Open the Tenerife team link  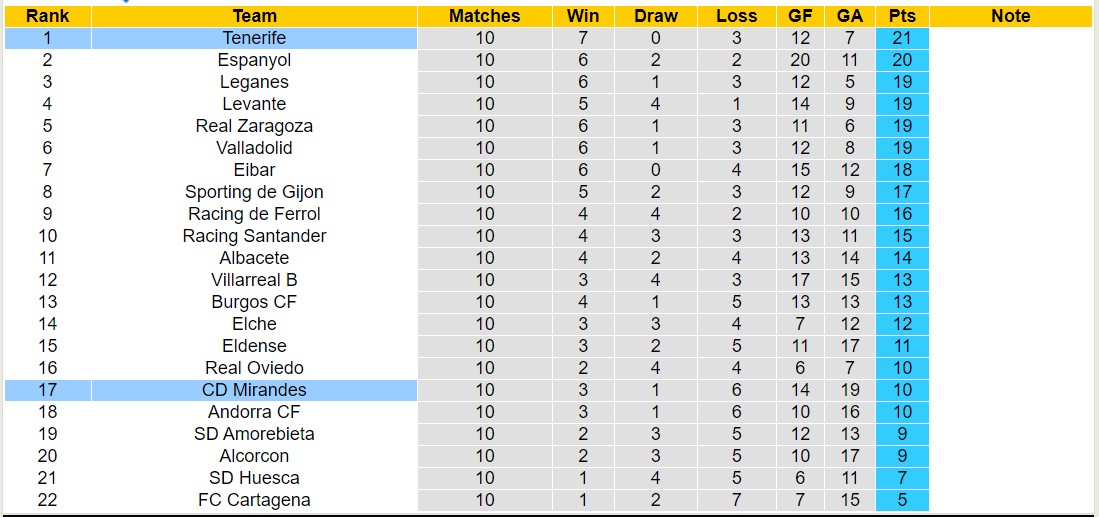pos(254,38)
